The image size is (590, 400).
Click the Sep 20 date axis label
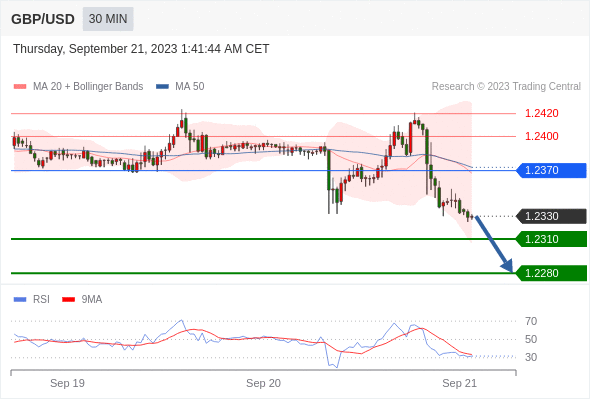coord(263,383)
